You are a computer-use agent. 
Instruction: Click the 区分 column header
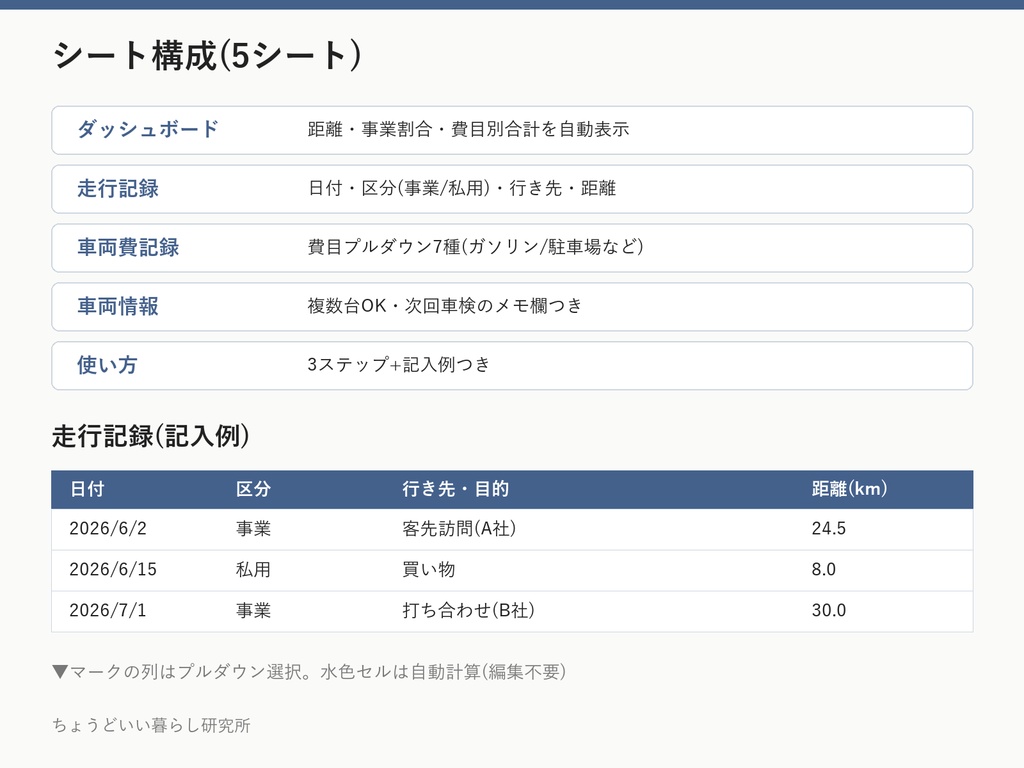253,489
